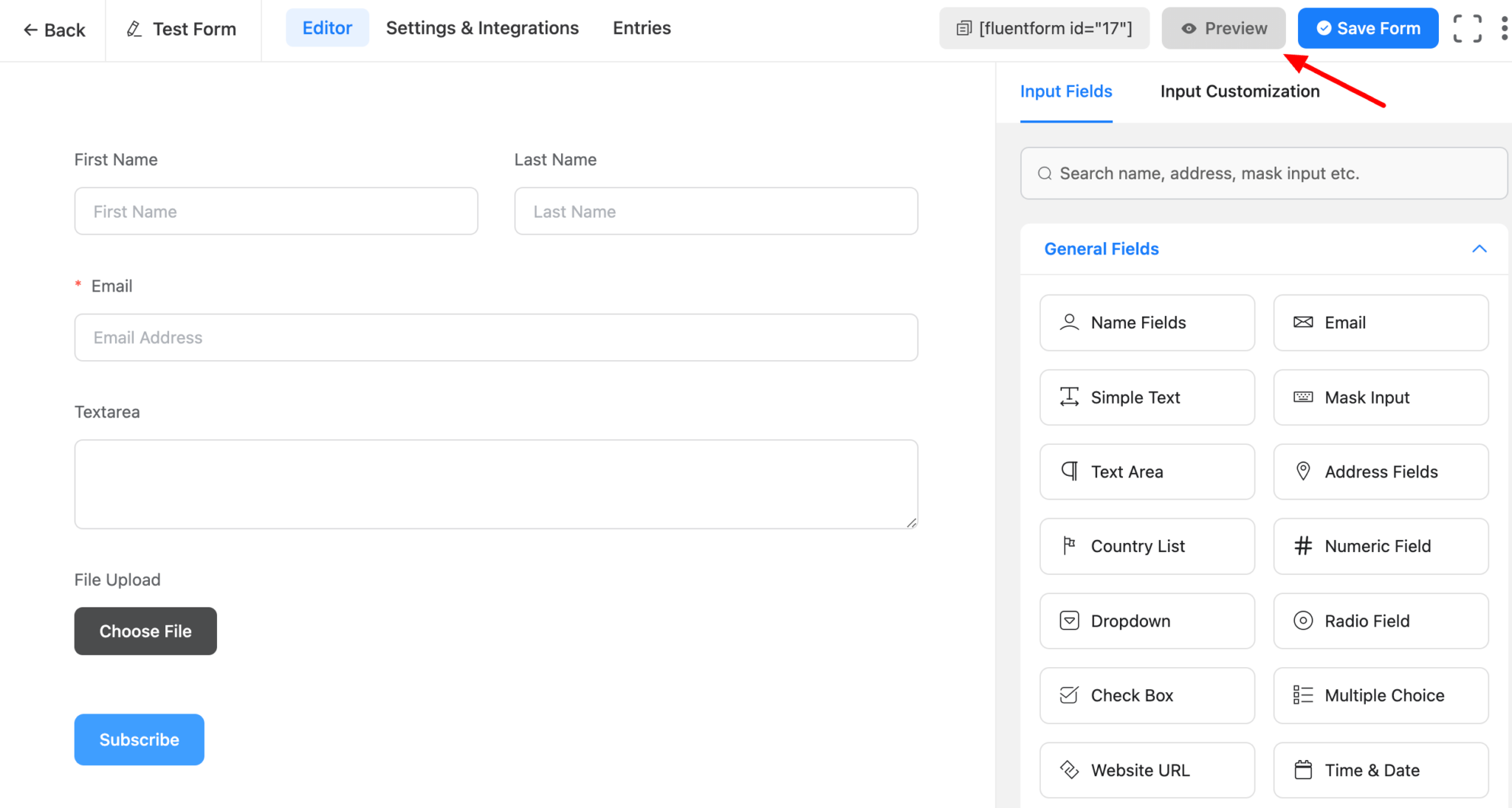Add a Dropdown field element
The image size is (1512, 808).
click(x=1147, y=621)
